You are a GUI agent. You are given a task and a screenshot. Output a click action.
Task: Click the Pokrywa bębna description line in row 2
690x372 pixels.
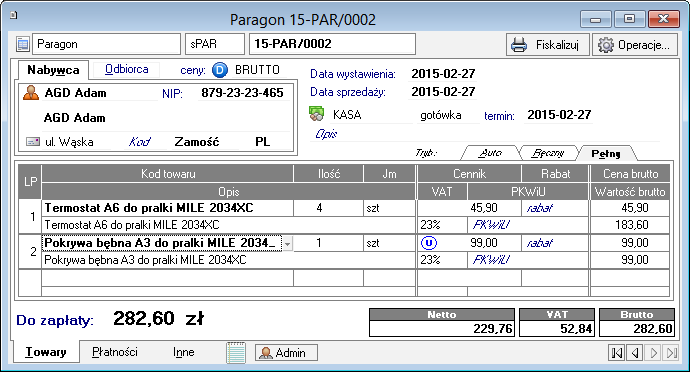(x=228, y=260)
